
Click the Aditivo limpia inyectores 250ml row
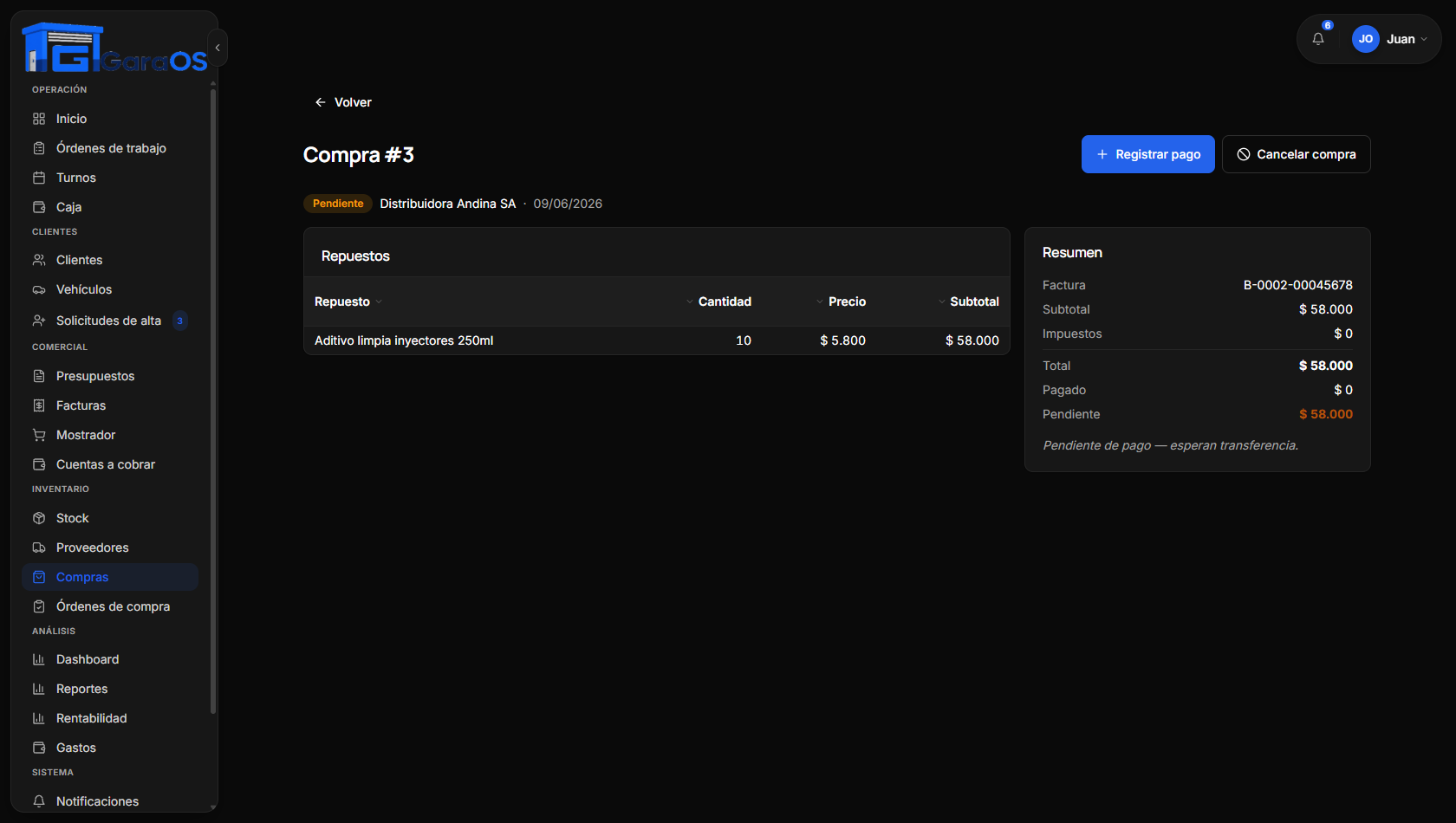click(657, 340)
